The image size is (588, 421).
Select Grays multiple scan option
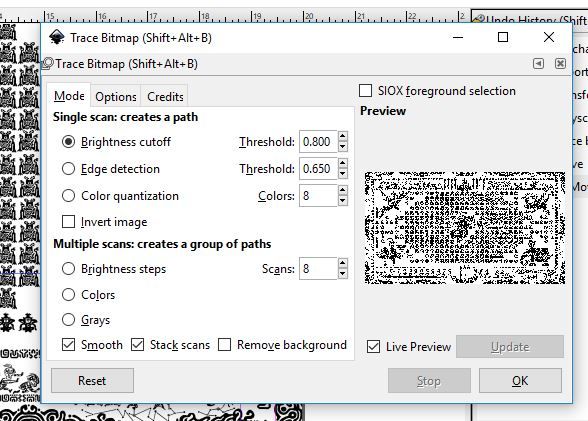(68, 320)
